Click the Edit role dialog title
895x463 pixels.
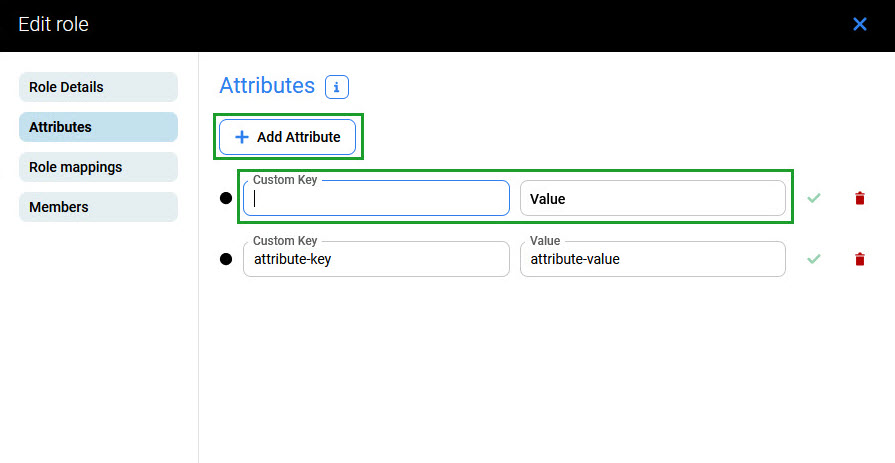[53, 24]
